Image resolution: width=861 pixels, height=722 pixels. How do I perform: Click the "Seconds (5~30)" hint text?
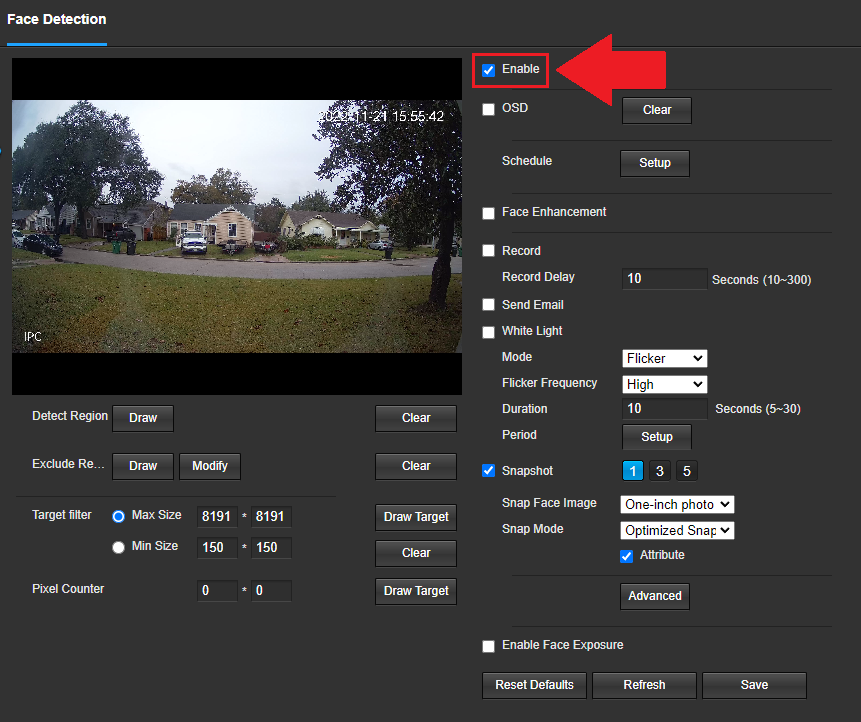758,409
